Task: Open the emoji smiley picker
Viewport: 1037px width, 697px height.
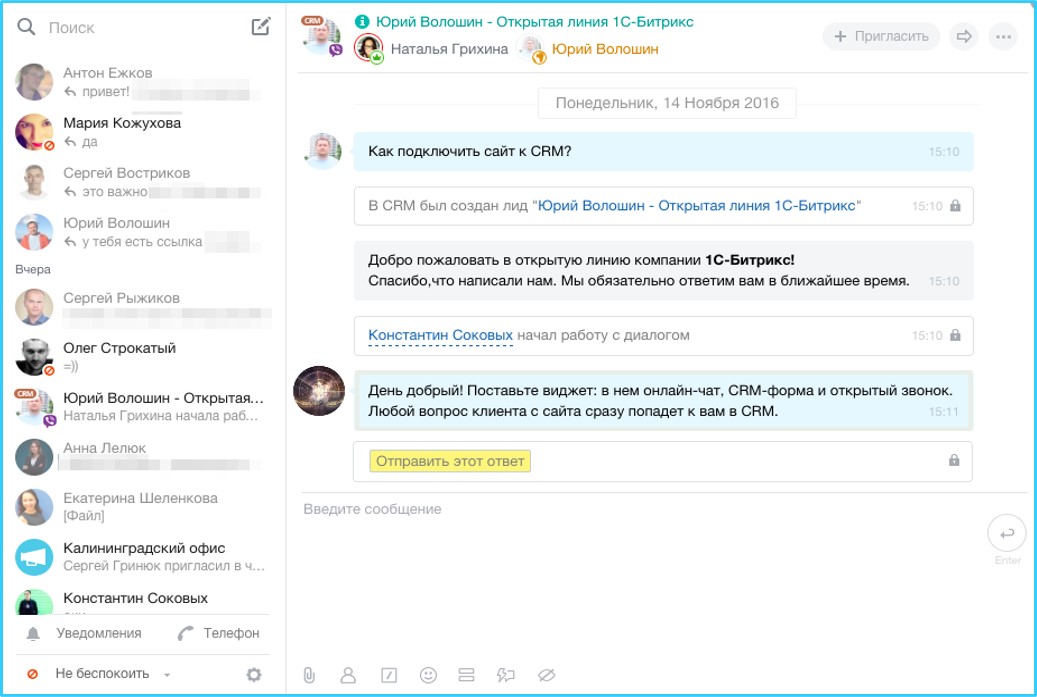Action: [x=429, y=675]
